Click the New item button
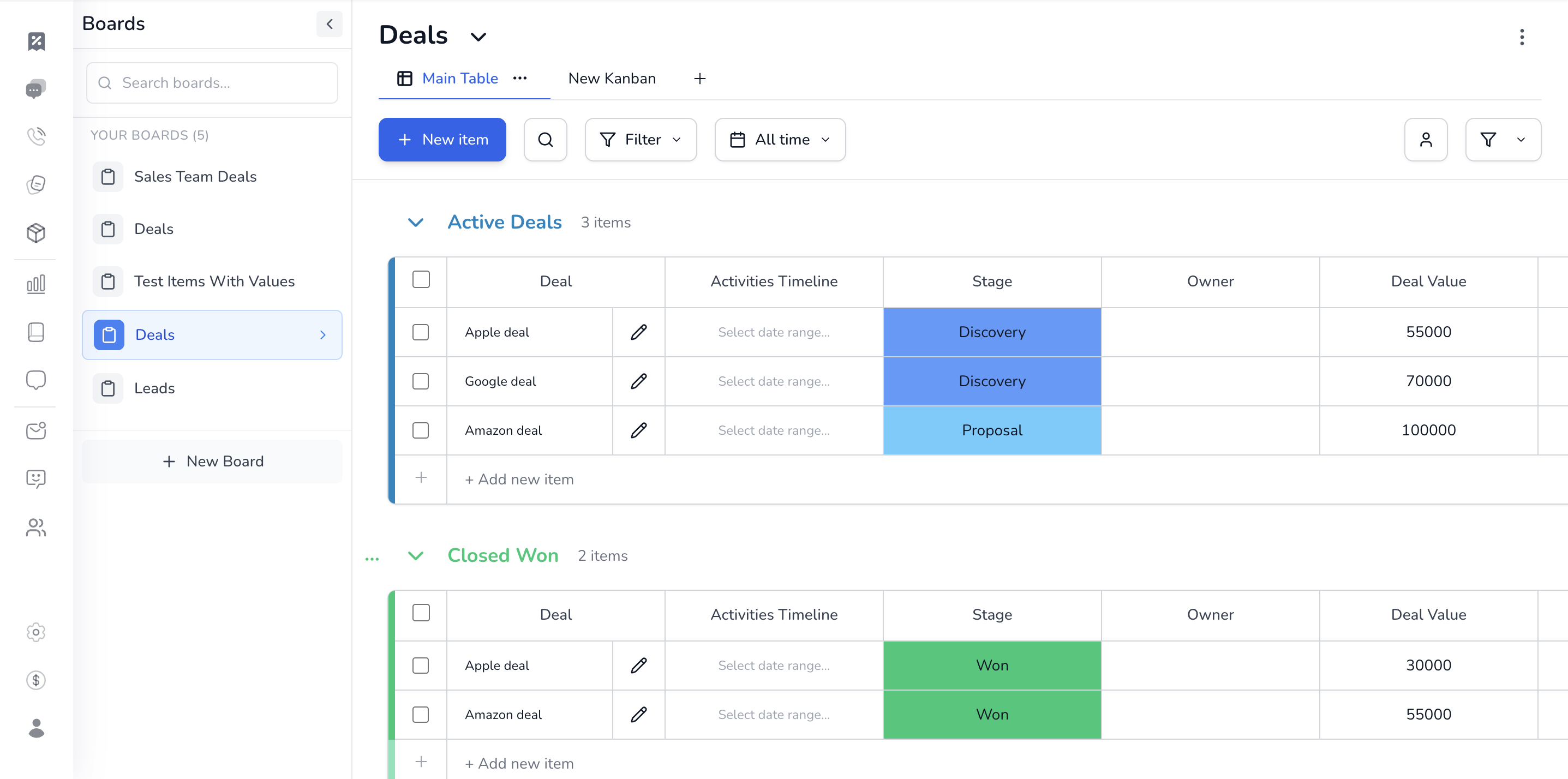The height and width of the screenshot is (779, 1568). coord(442,139)
